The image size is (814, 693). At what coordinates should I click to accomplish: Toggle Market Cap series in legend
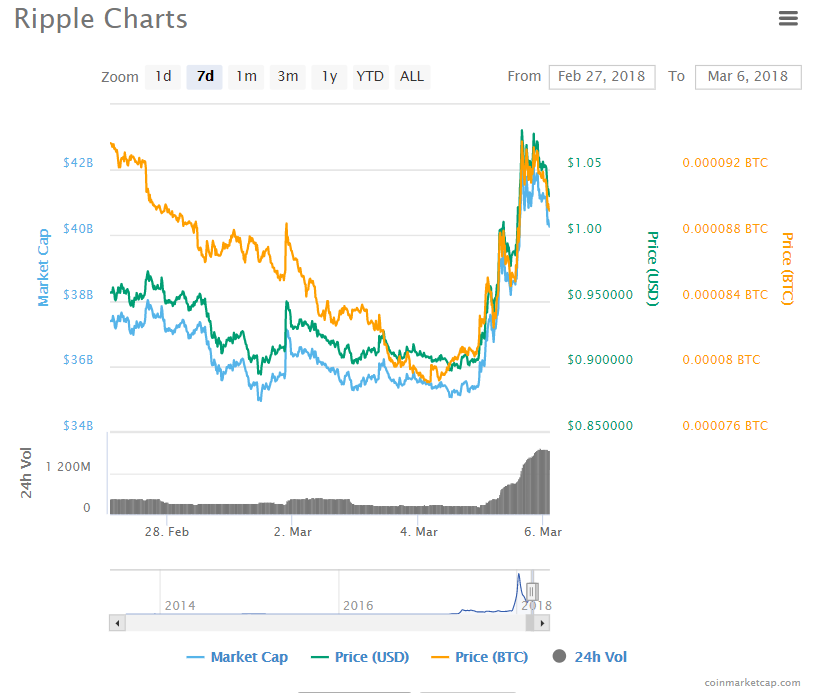(237, 657)
